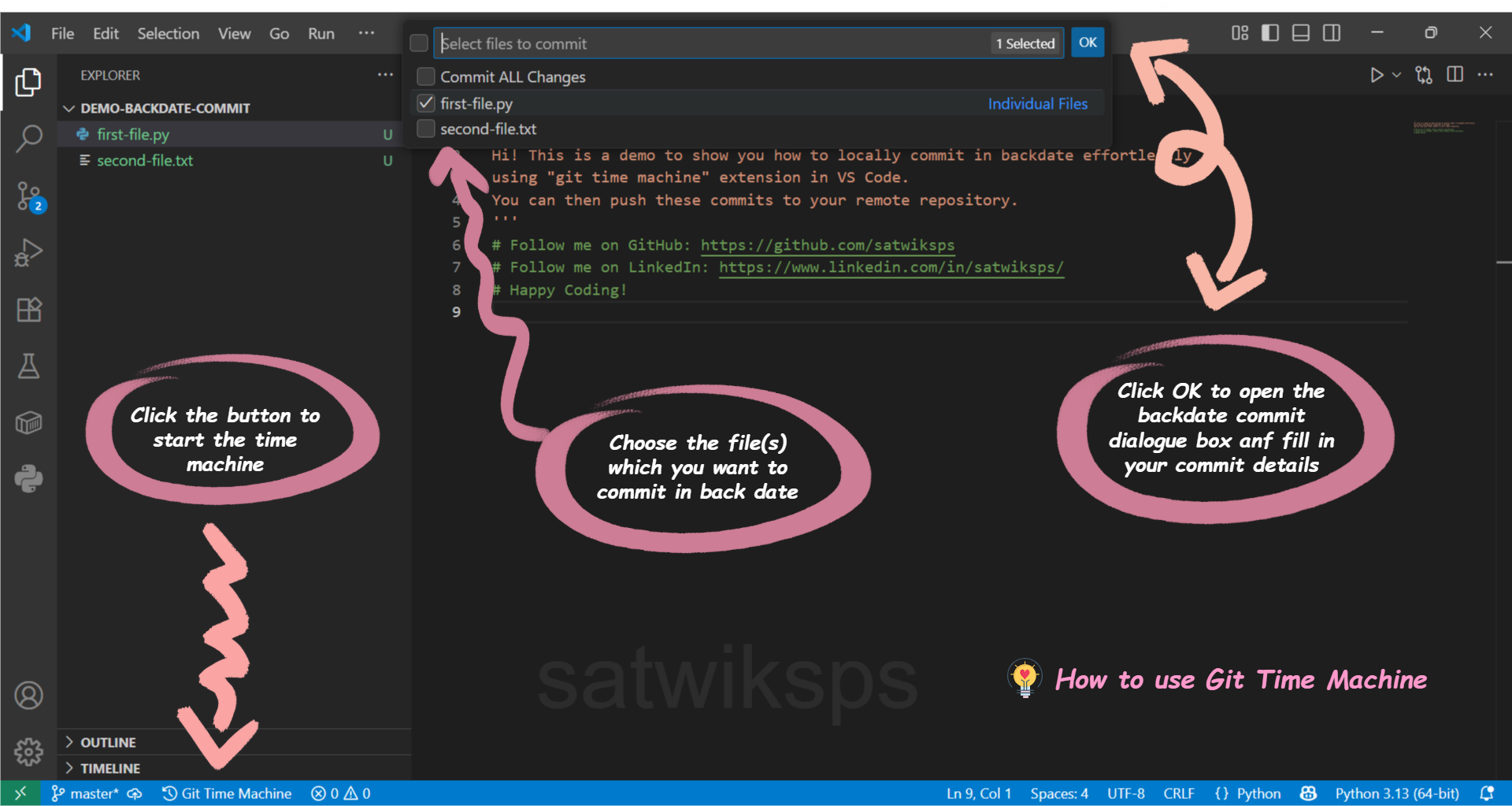Viewport: 1512px width, 806px height.
Task: Open Problems errors and warnings counter
Action: 341,793
